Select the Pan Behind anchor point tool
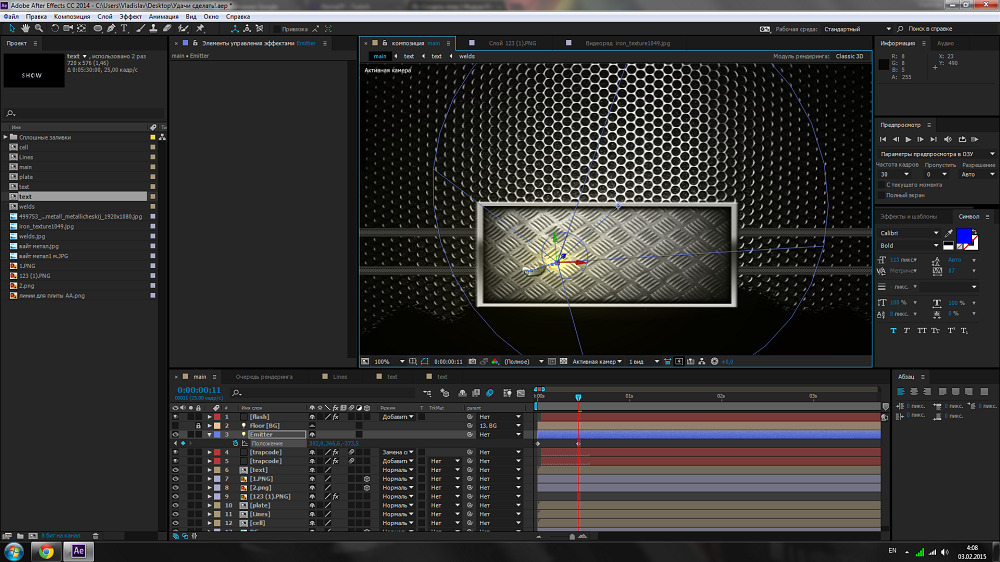This screenshot has width=1000, height=562. (82, 29)
